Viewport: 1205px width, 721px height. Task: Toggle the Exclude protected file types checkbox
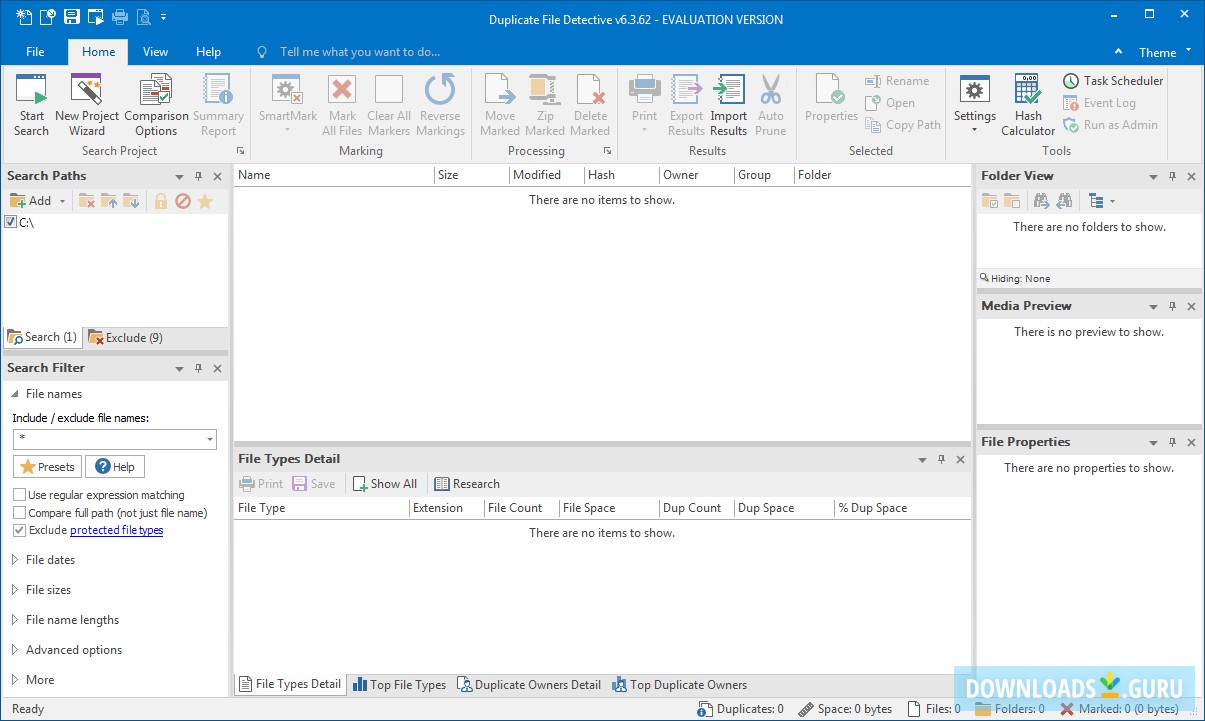point(19,531)
